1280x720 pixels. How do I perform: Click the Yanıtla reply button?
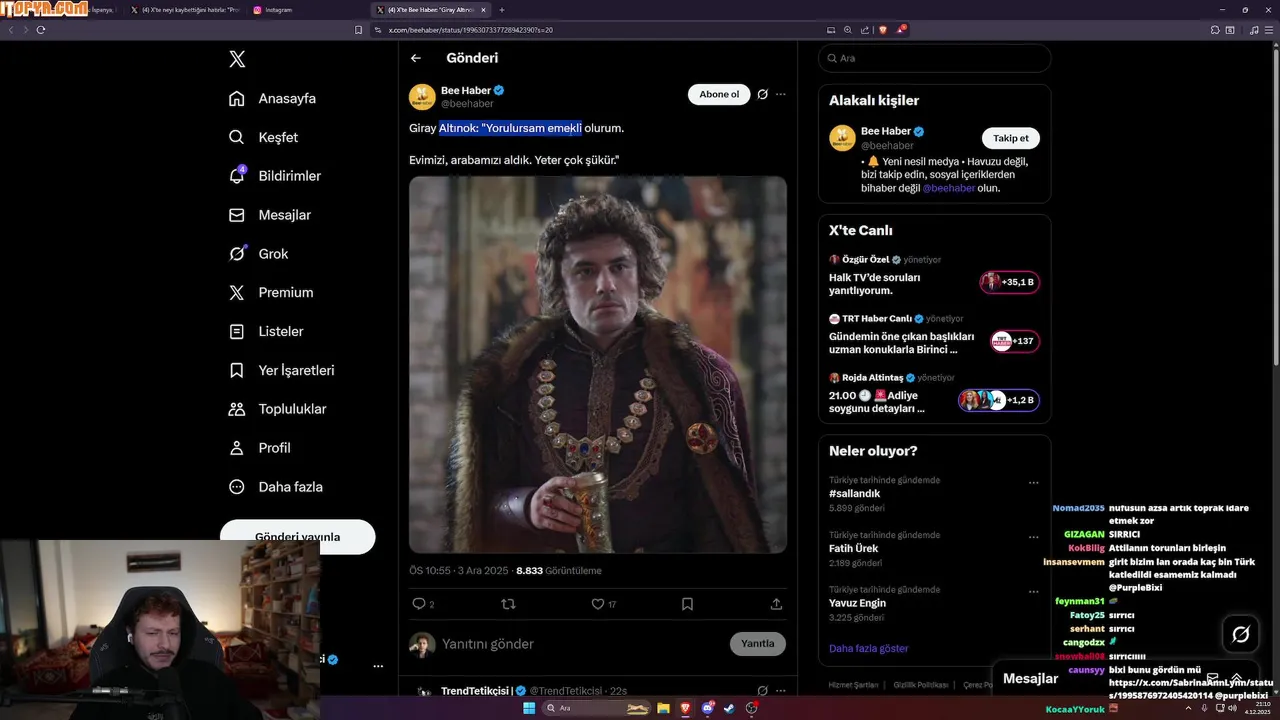(758, 644)
